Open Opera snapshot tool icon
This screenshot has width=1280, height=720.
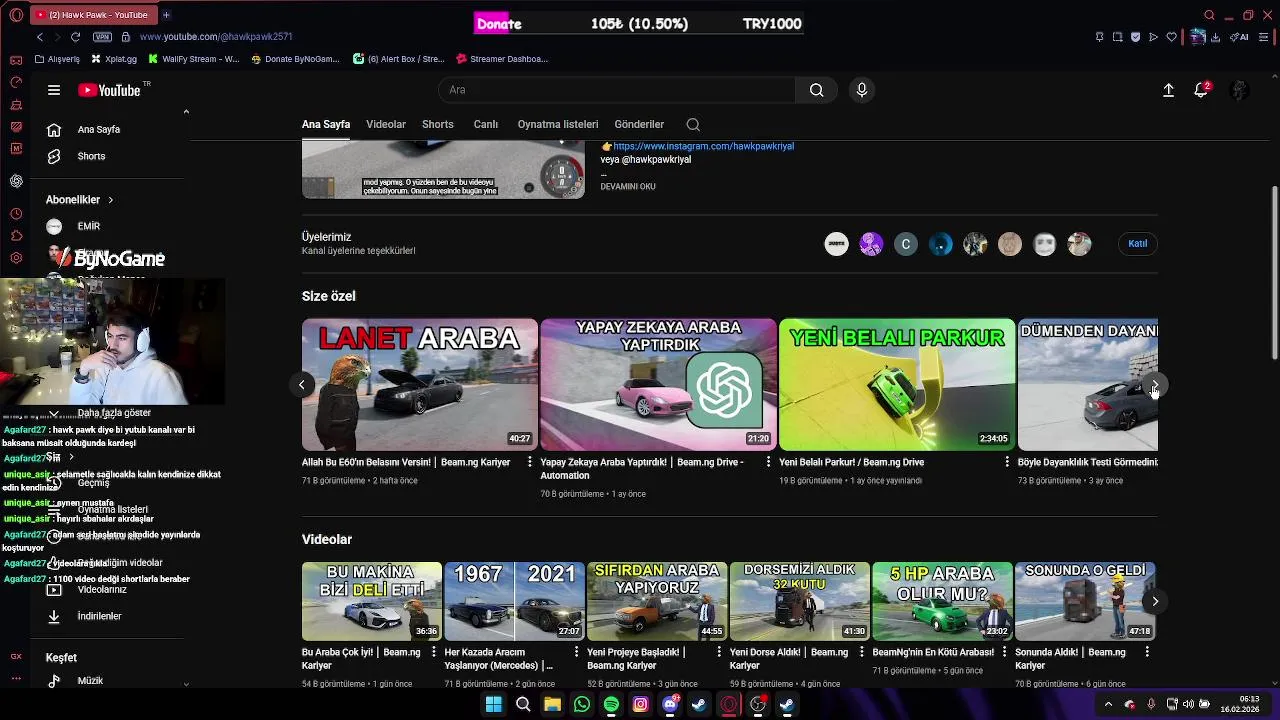pyautogui.click(x=1118, y=37)
